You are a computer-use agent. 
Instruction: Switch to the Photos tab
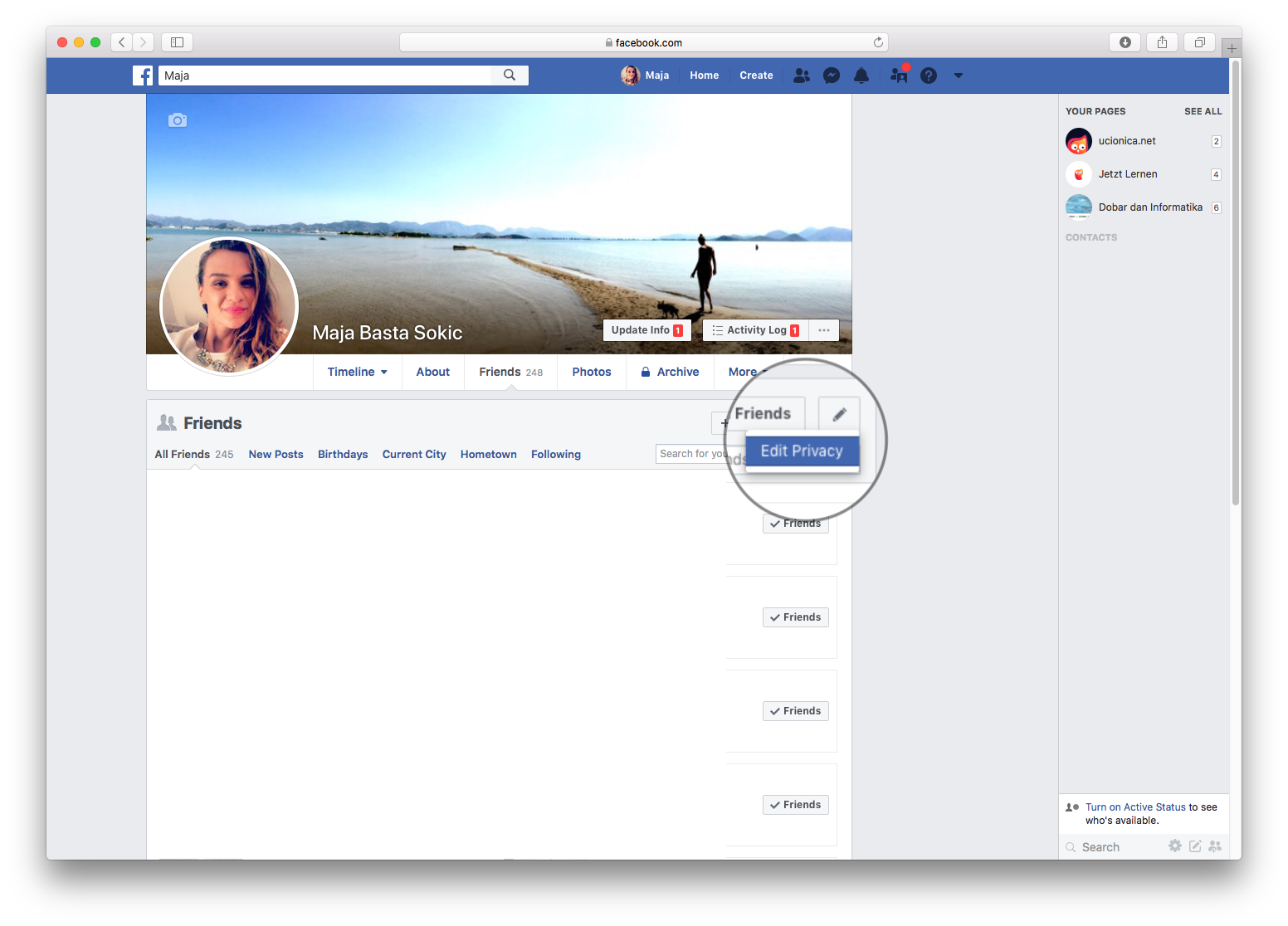pos(591,373)
